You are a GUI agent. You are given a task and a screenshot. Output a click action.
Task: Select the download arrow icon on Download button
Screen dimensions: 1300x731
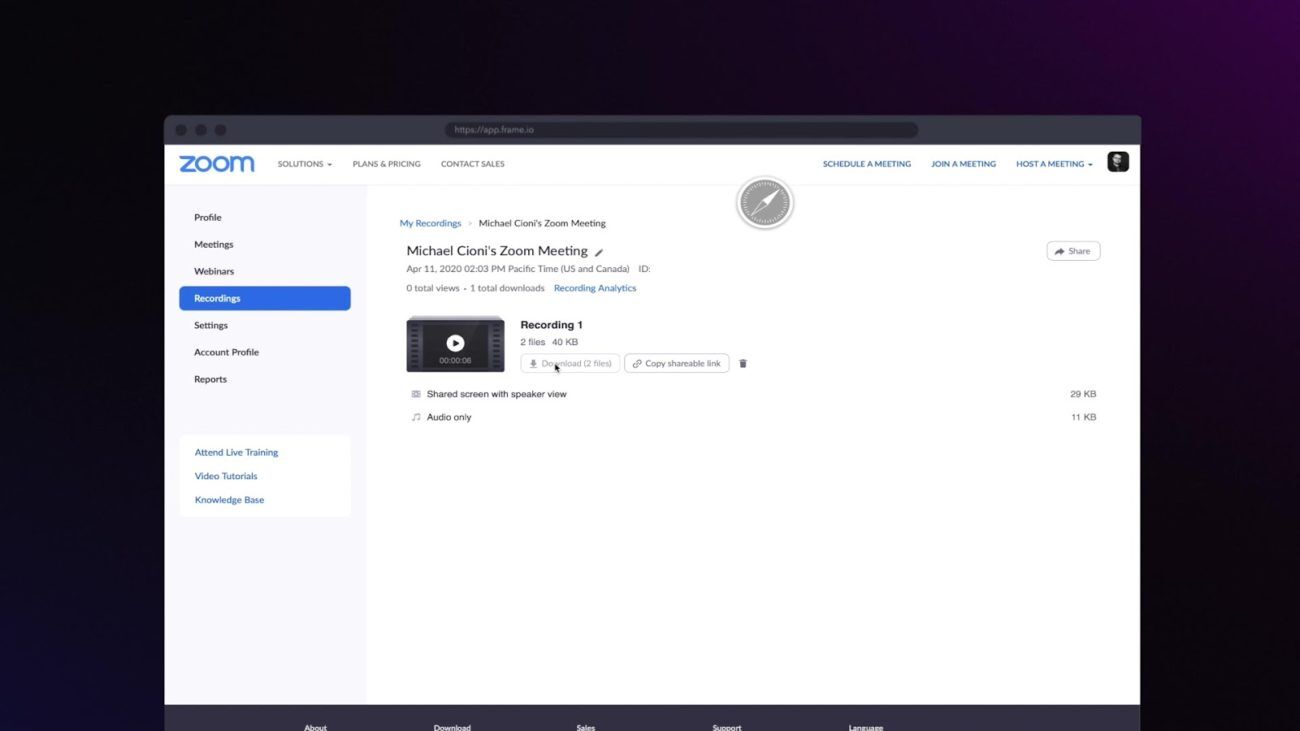(533, 363)
